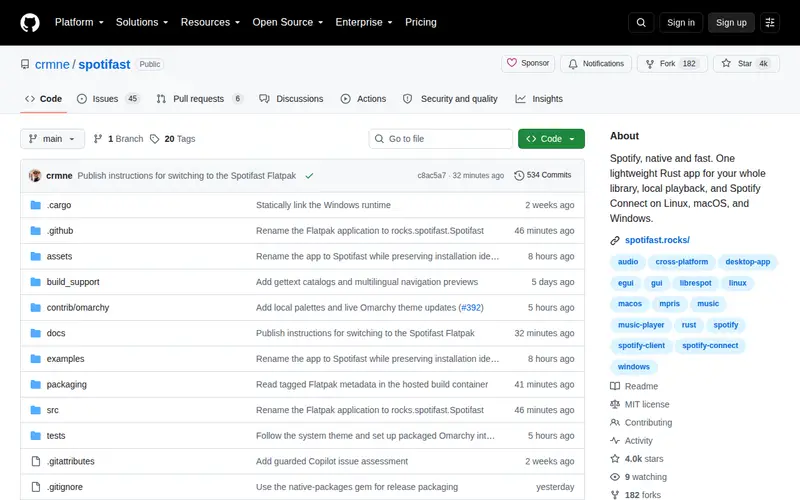Open the Pricing page

point(420,22)
